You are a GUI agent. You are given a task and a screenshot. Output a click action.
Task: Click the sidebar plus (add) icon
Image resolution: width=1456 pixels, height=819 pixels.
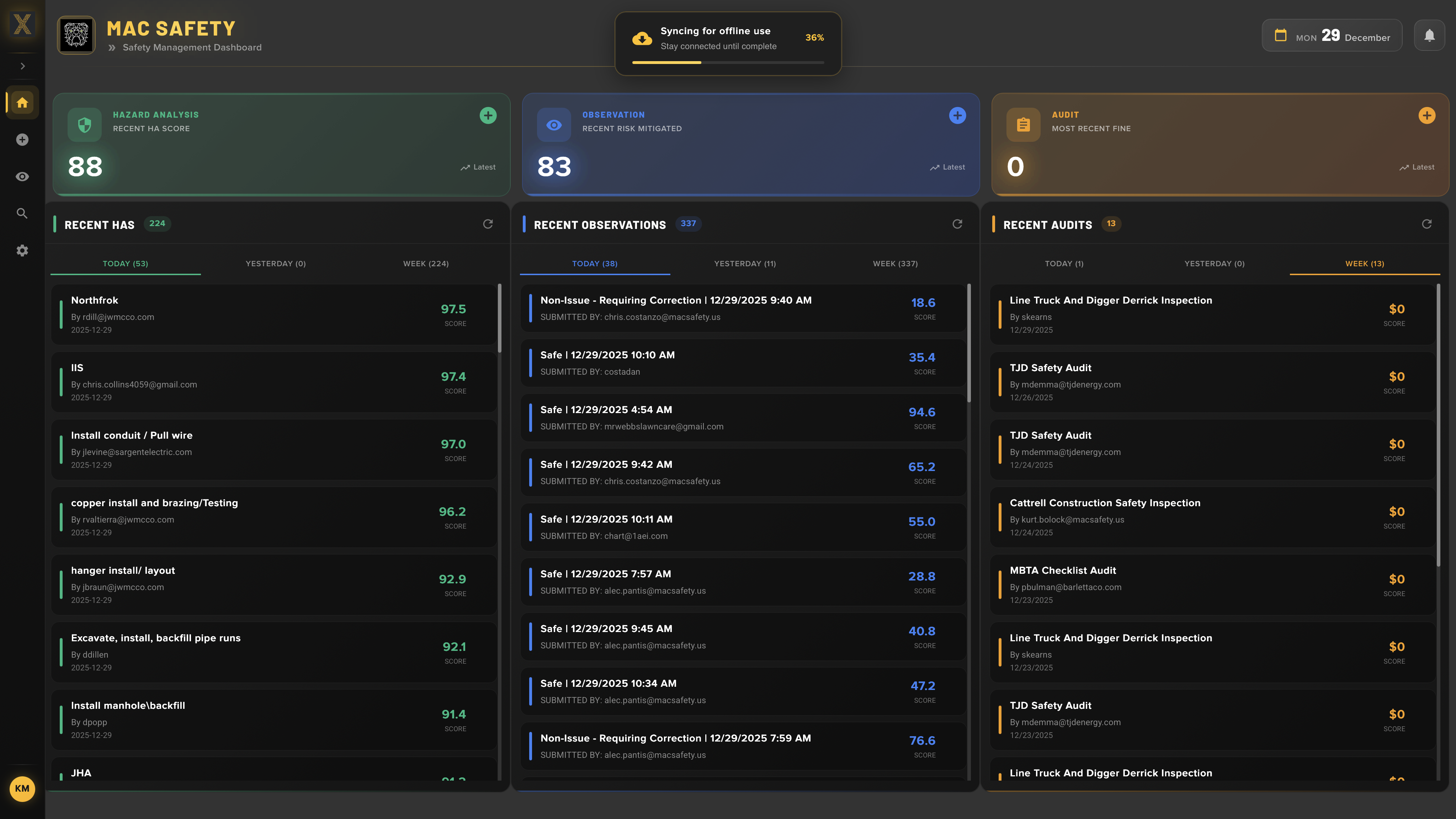(22, 139)
